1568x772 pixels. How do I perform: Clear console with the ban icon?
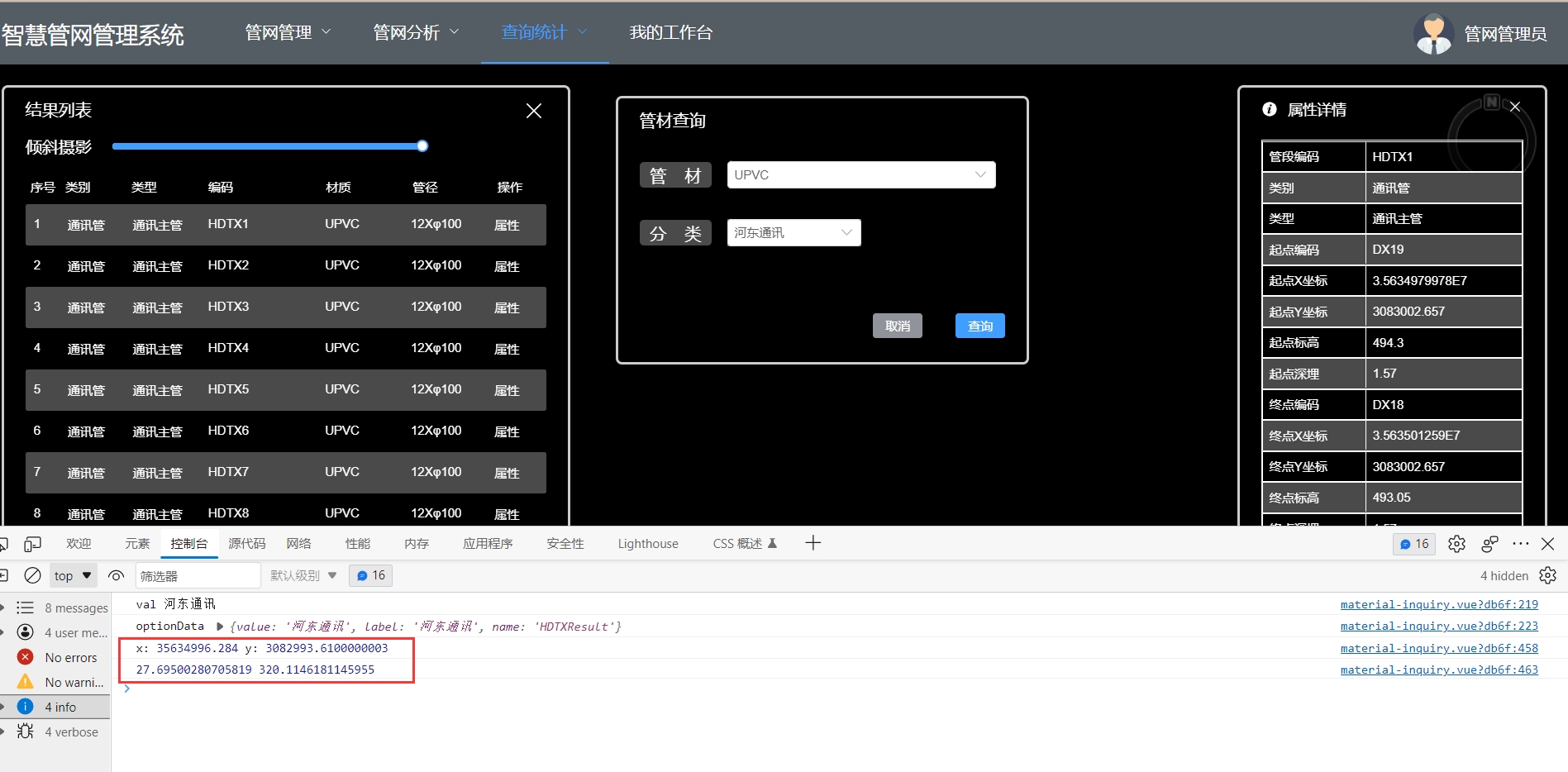[x=33, y=575]
